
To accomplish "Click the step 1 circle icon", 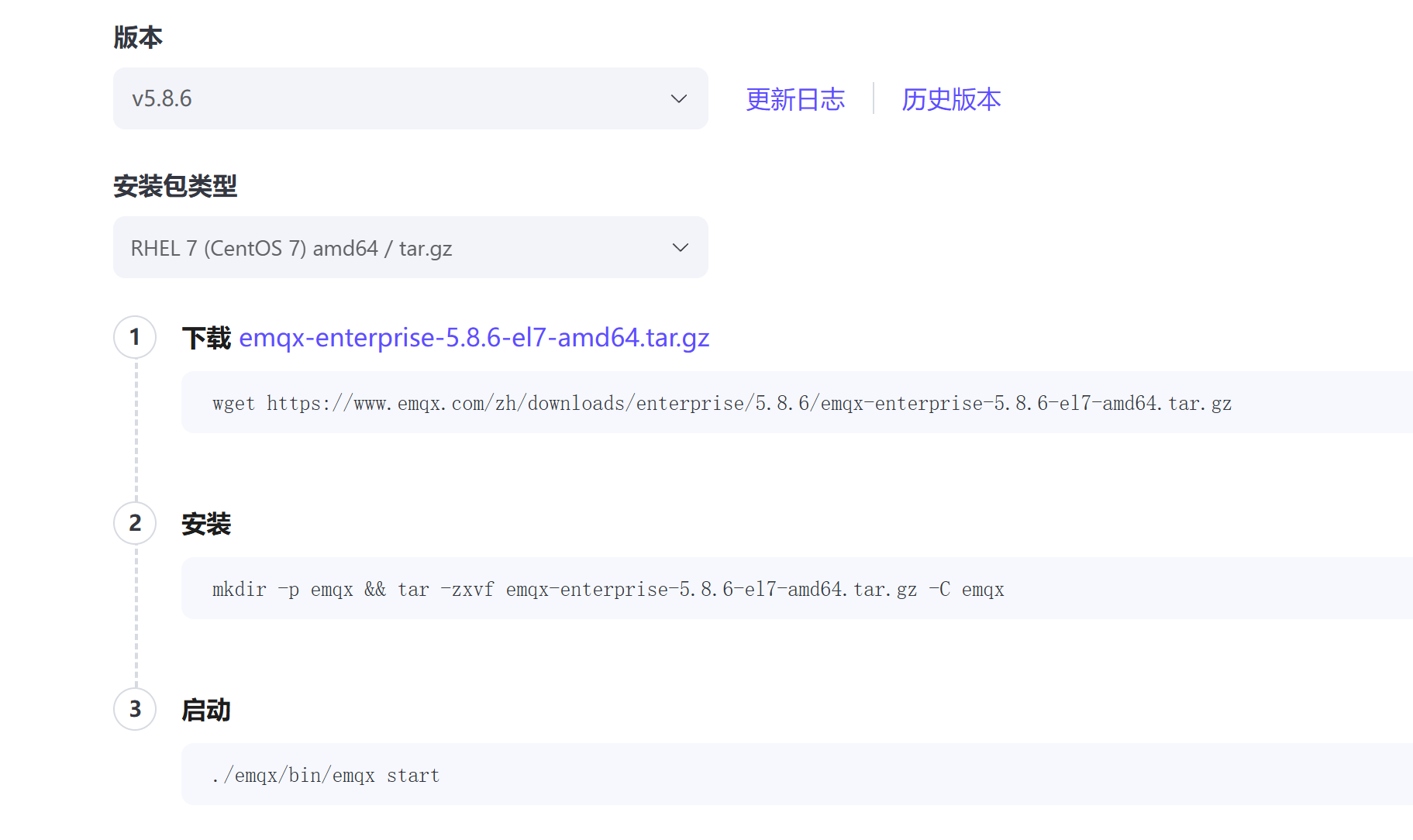I will [135, 337].
